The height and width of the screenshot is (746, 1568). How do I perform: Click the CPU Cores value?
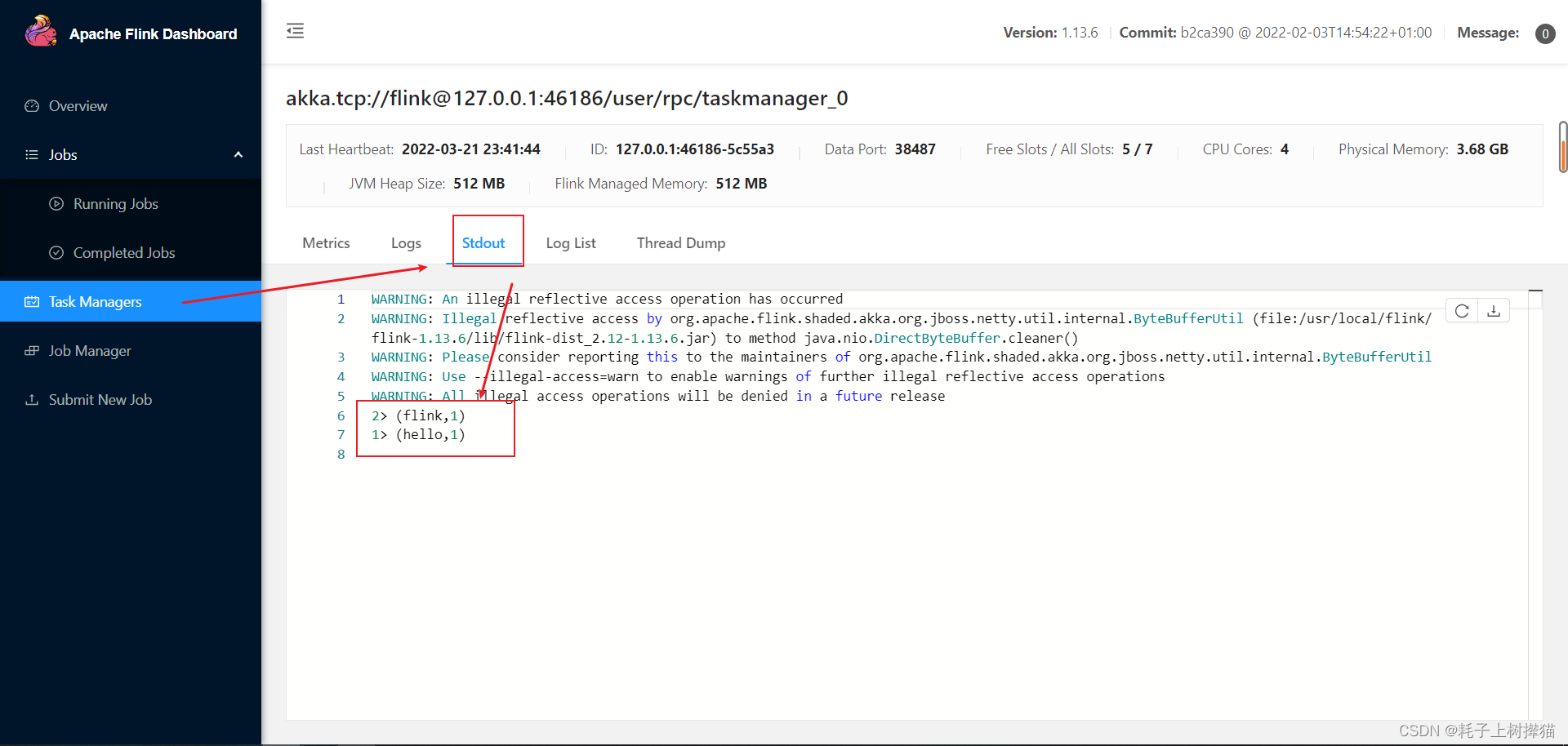point(1285,149)
